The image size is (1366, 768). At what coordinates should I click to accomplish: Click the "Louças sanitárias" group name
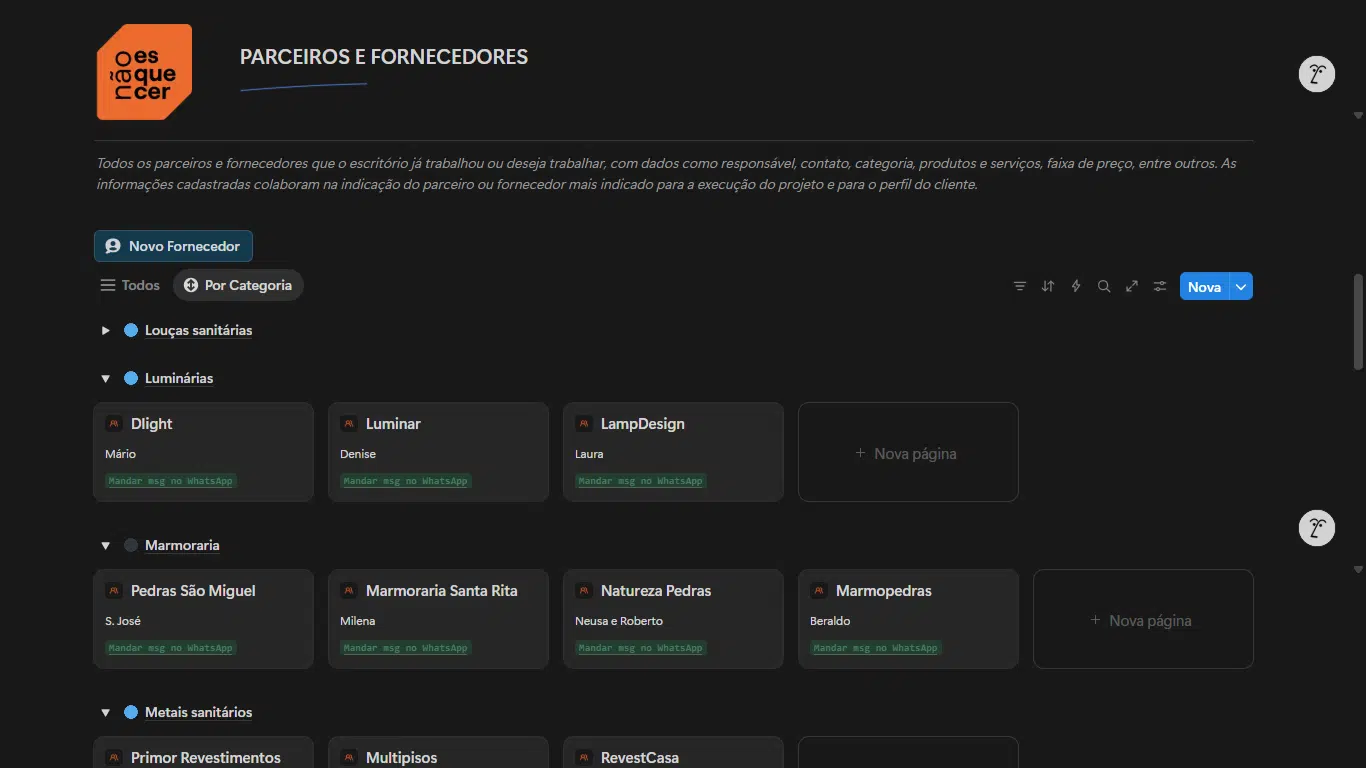[x=198, y=330]
